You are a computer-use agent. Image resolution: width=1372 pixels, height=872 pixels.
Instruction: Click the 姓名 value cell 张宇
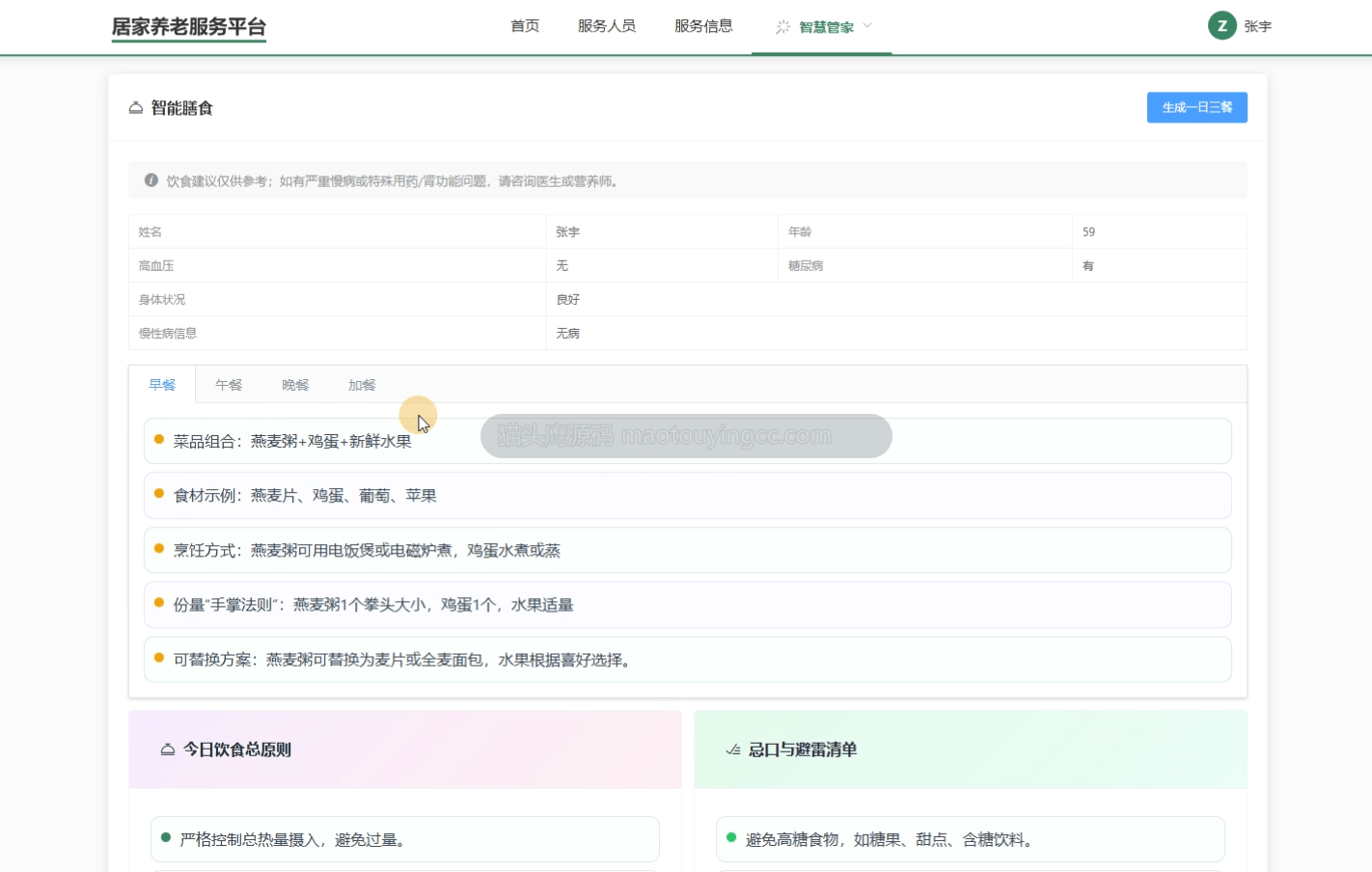pos(662,232)
